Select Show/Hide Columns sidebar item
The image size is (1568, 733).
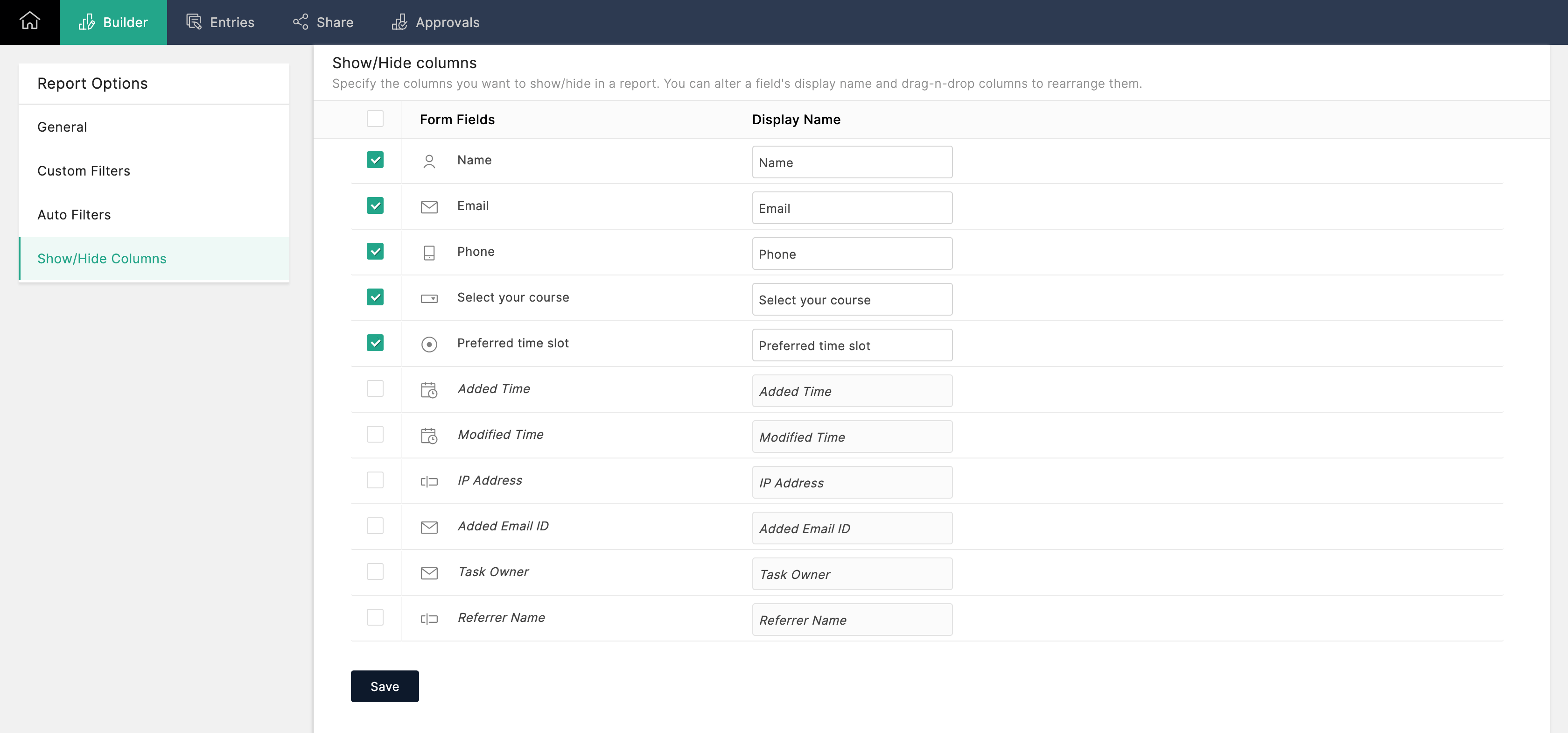coord(154,258)
